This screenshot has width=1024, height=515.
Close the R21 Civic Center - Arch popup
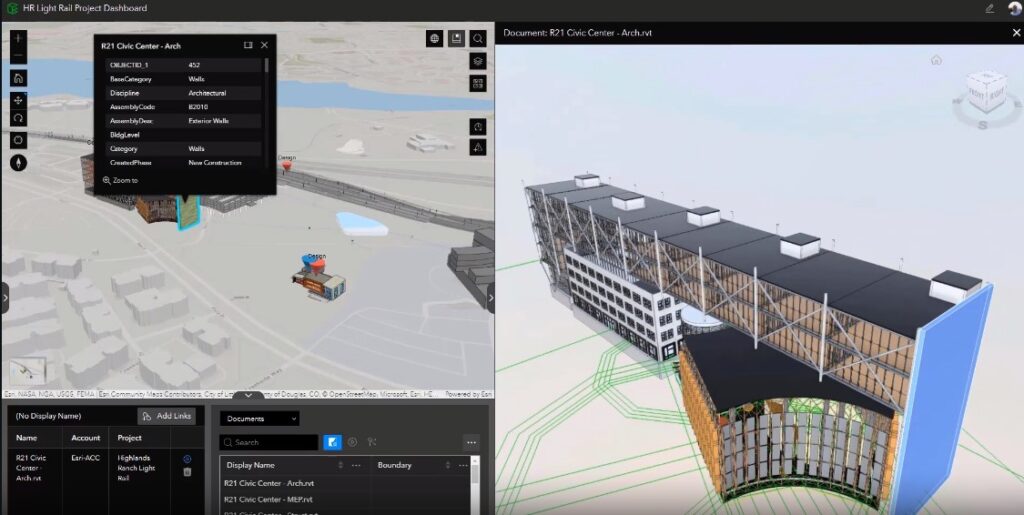click(x=264, y=46)
